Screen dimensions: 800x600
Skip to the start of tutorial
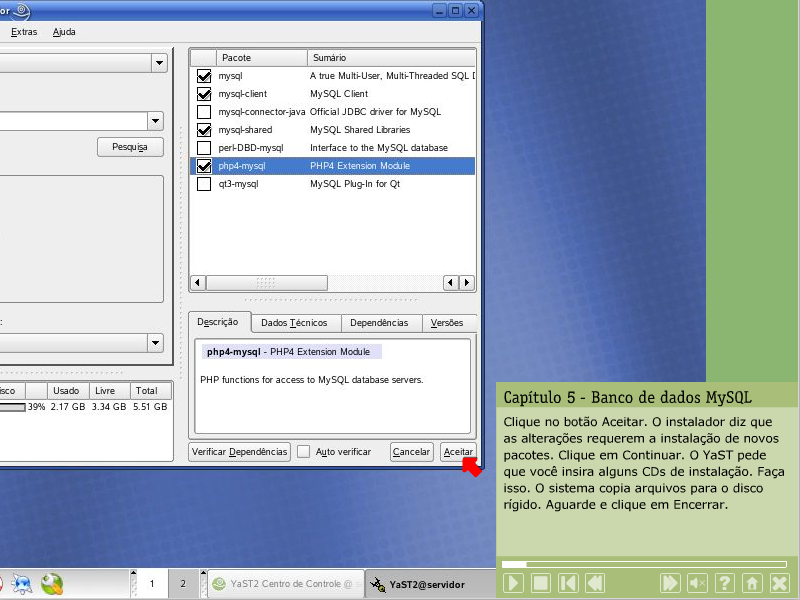[568, 583]
